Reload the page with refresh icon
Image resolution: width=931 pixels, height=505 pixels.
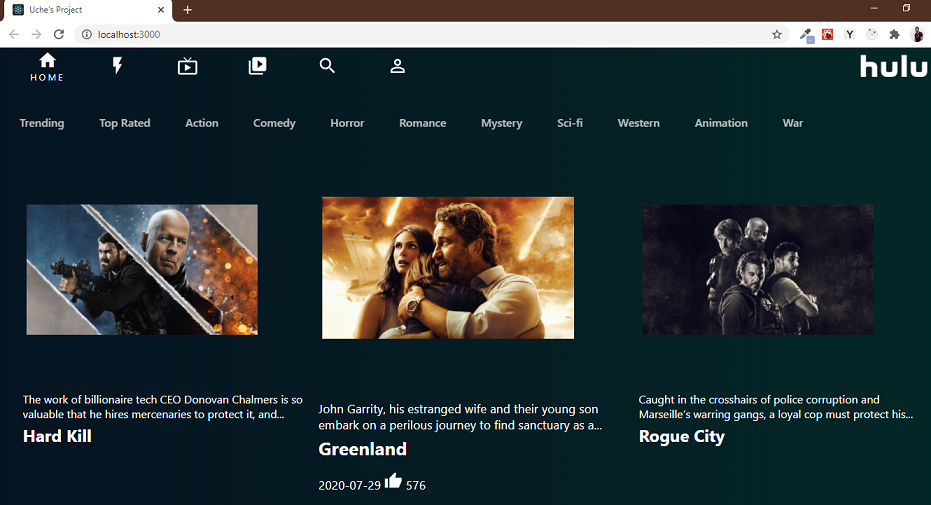click(59, 34)
